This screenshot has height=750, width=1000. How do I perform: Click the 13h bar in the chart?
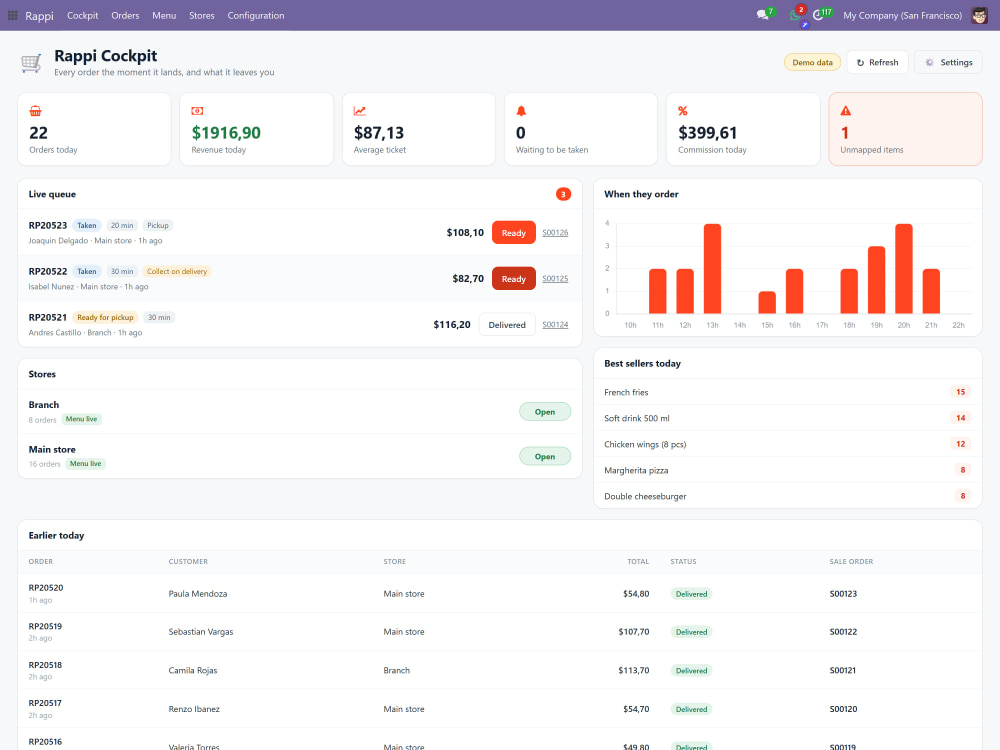tap(712, 268)
